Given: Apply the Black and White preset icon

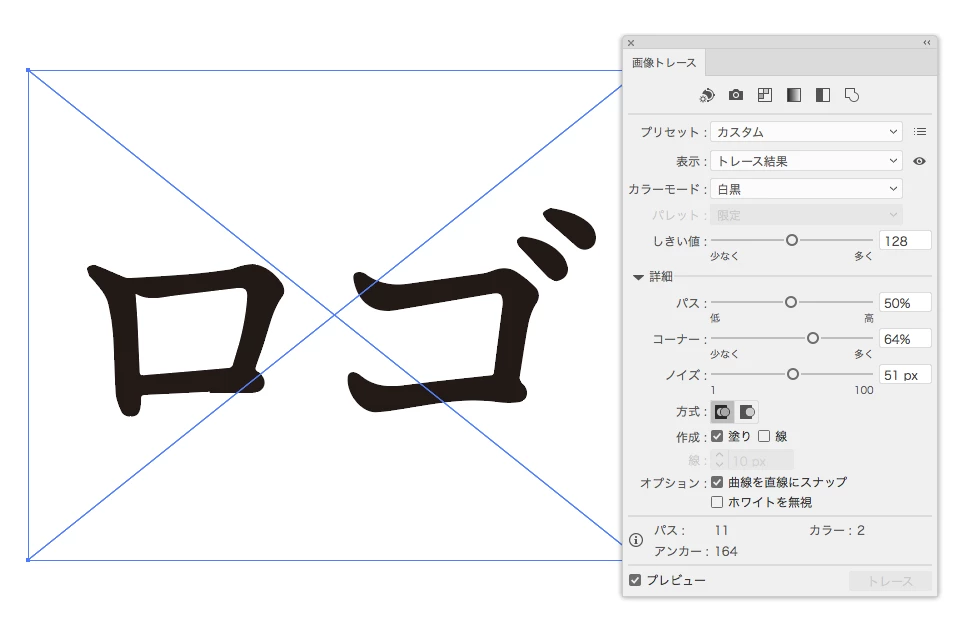Looking at the screenshot, I should coord(823,95).
